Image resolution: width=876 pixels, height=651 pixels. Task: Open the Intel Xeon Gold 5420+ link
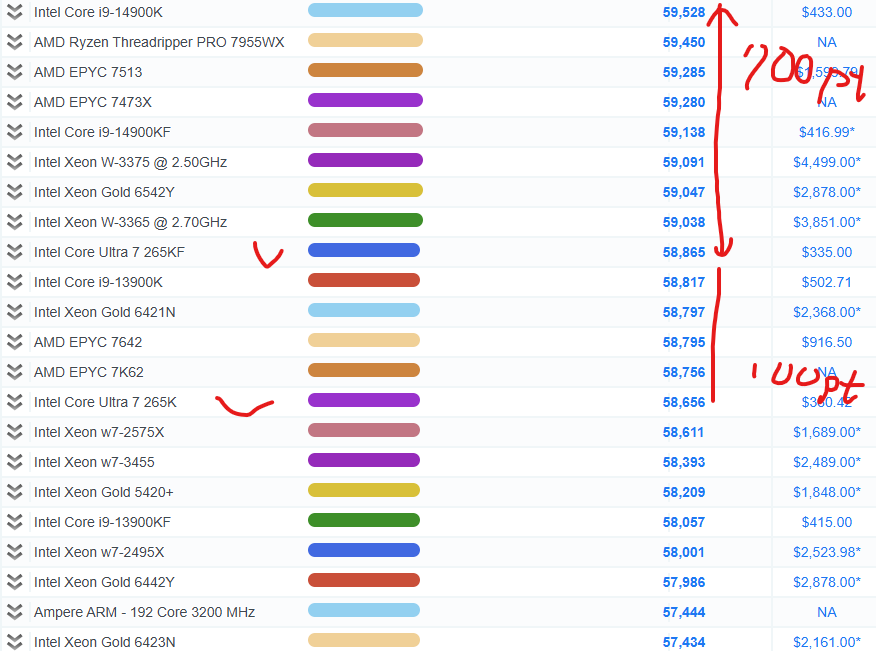pos(103,492)
